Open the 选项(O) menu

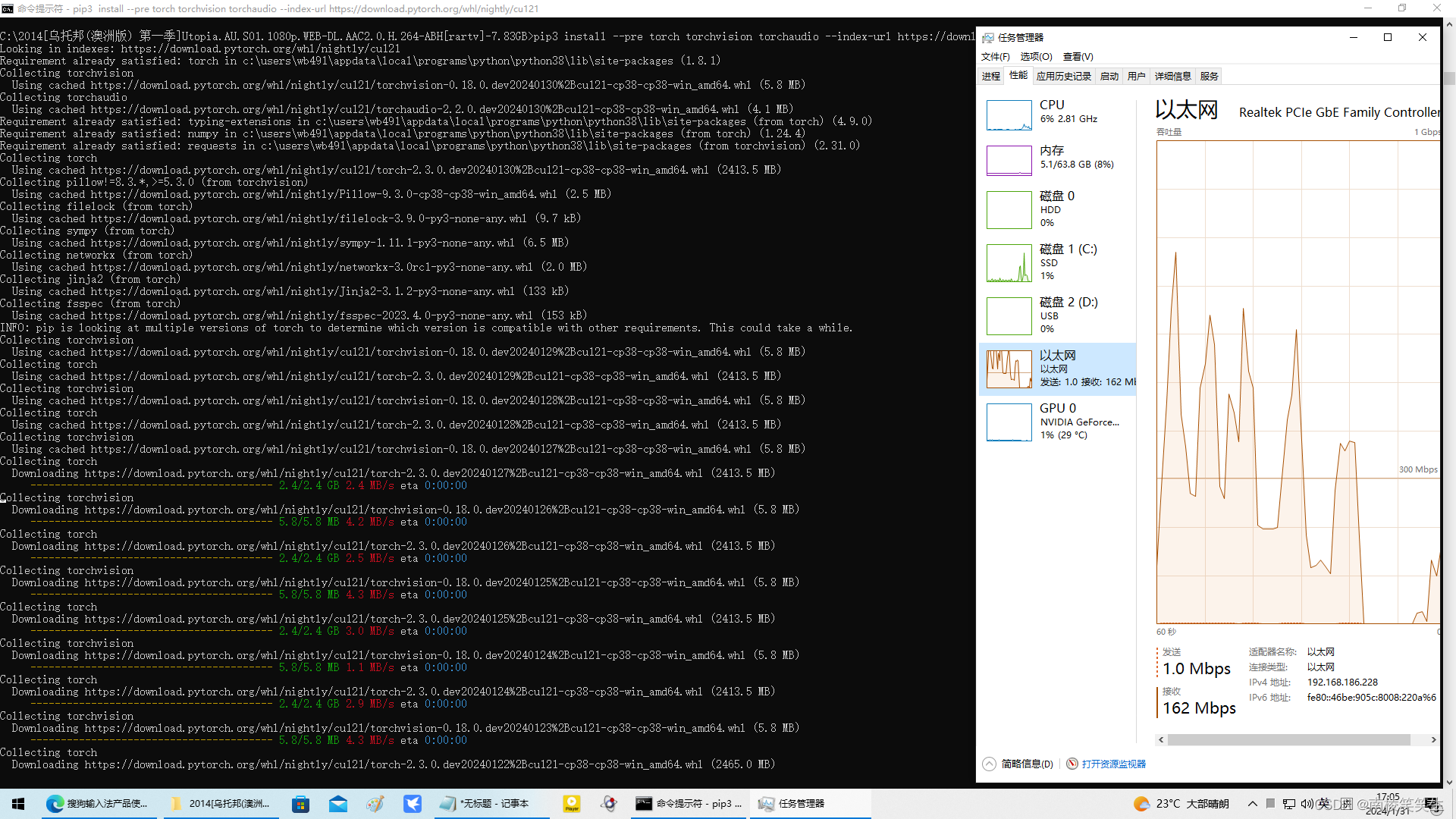pos(1036,57)
